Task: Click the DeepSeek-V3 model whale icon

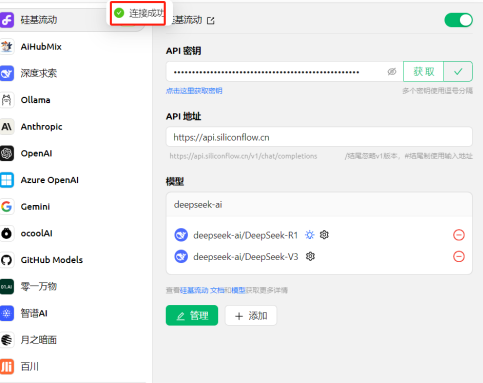Action: pyautogui.click(x=181, y=257)
